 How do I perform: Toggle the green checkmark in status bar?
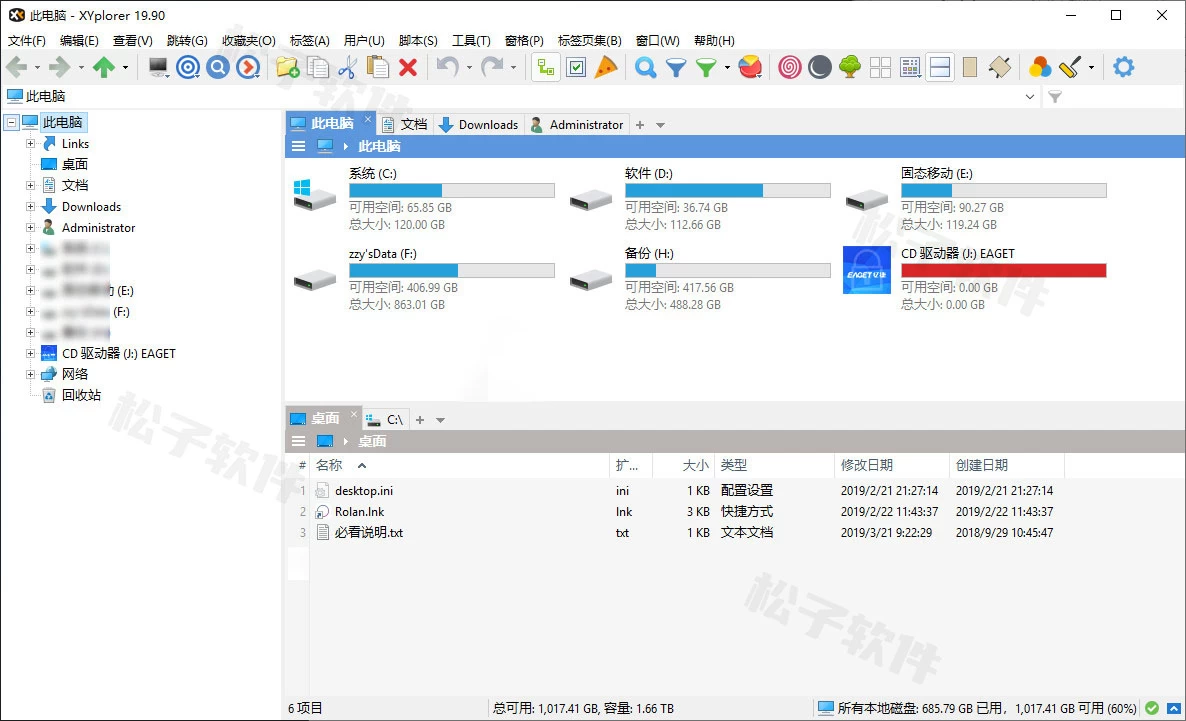1152,708
